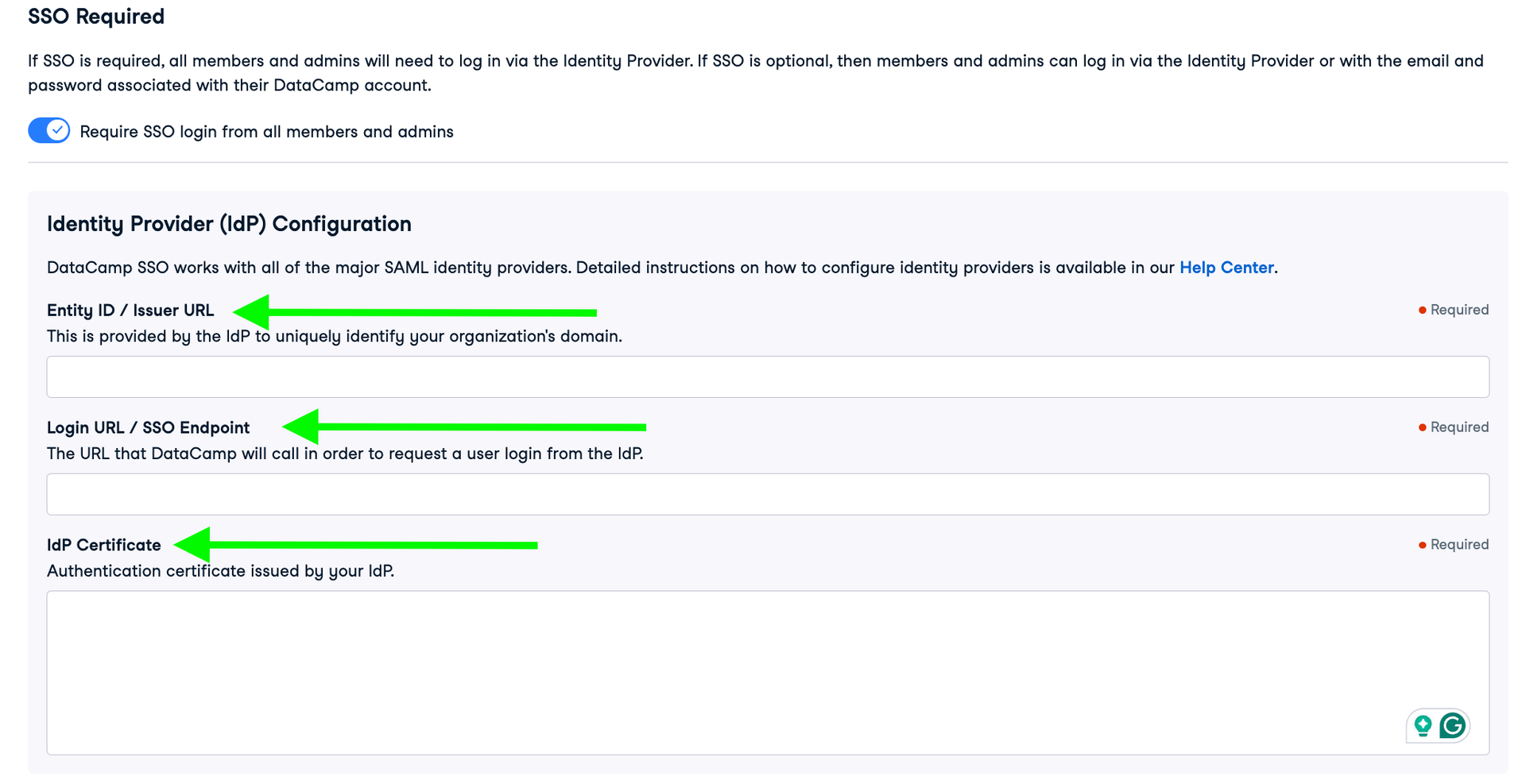Click into the Login URL / SSO Endpoint field
Viewport: 1526px width, 784px height.
tap(767, 494)
